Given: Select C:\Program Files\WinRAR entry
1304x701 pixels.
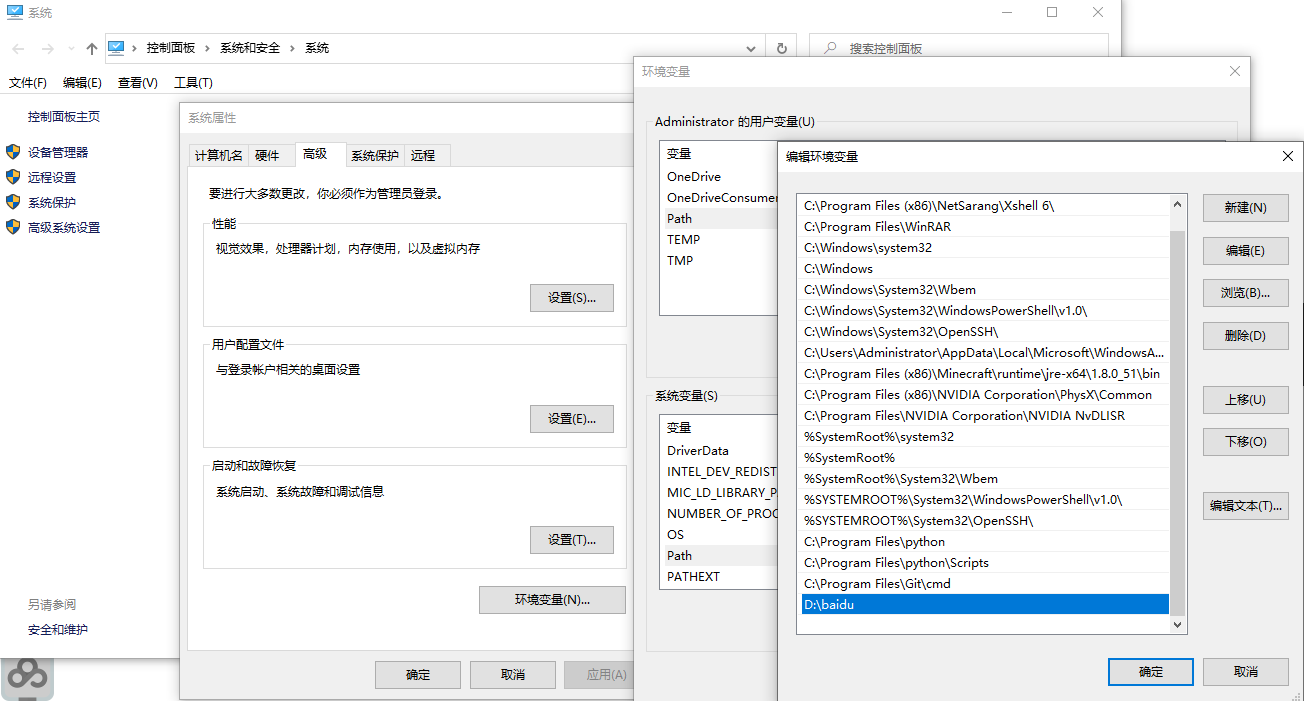Looking at the screenshot, I should [x=985, y=226].
